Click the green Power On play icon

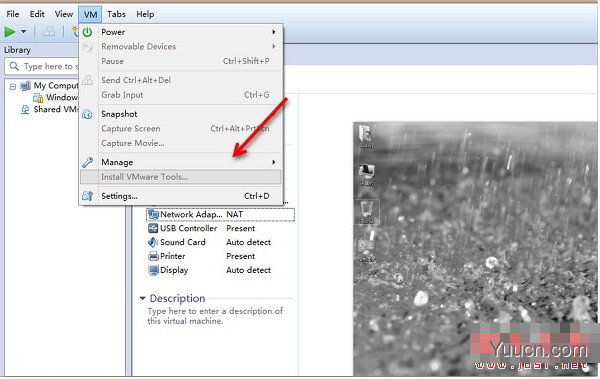10,32
